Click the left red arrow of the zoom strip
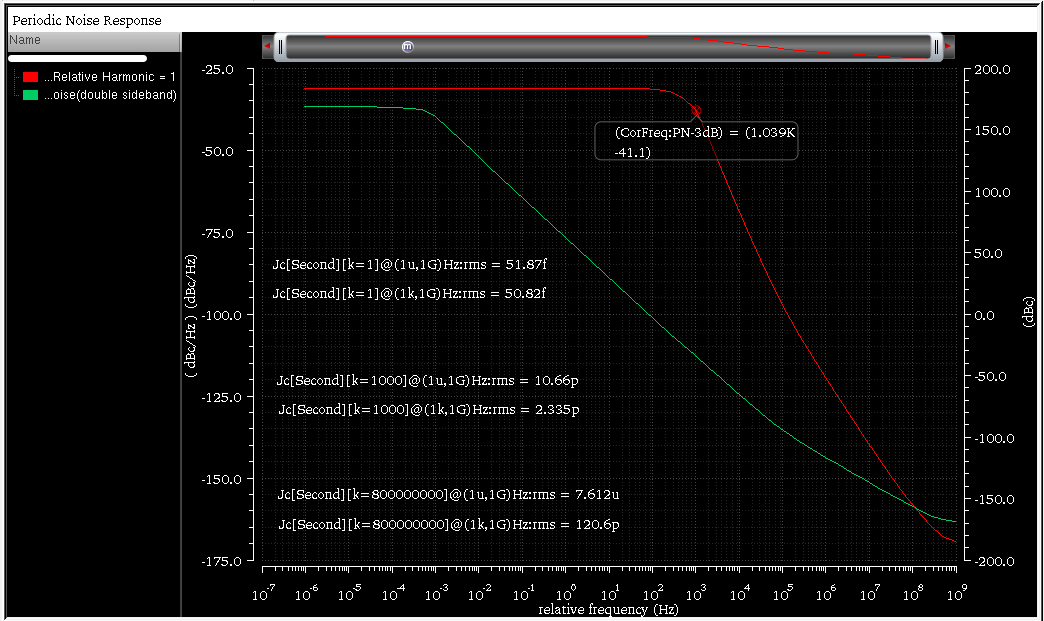Image resolution: width=1044 pixels, height=621 pixels. (x=267, y=46)
